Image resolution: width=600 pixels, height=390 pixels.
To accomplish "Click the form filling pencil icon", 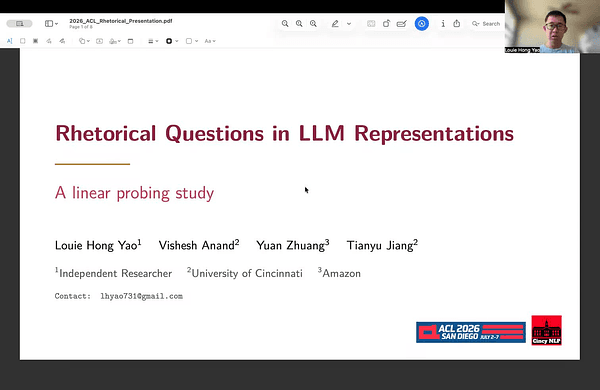I will pos(401,24).
